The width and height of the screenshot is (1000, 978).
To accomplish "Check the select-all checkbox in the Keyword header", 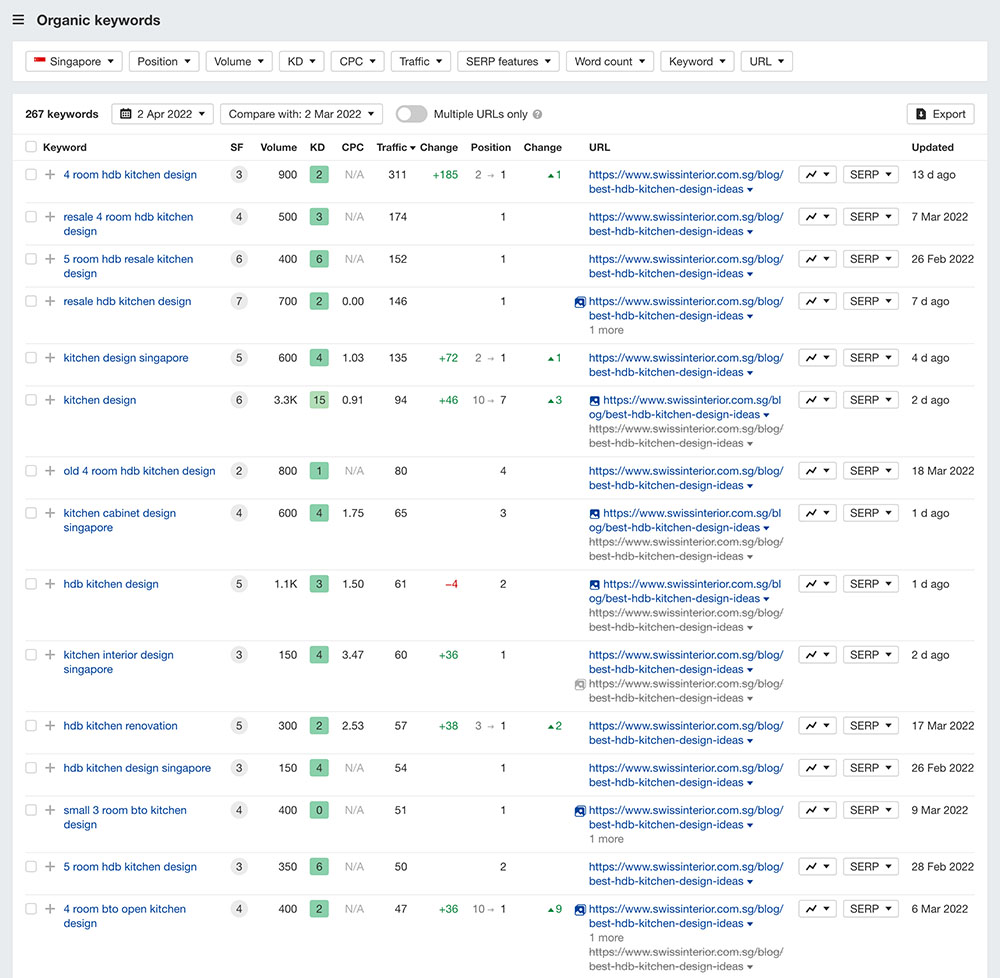I will [31, 148].
